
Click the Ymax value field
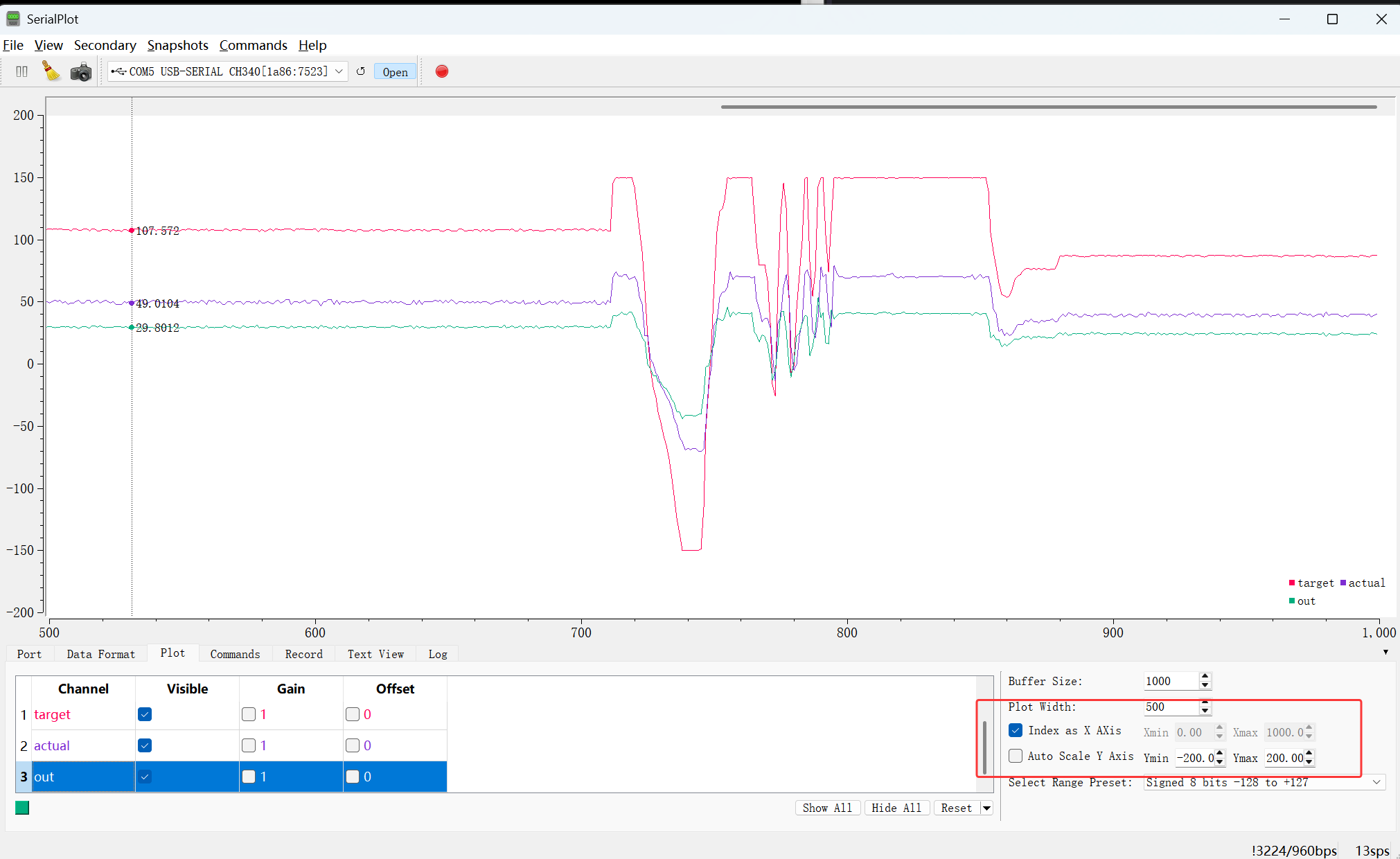pos(1284,758)
